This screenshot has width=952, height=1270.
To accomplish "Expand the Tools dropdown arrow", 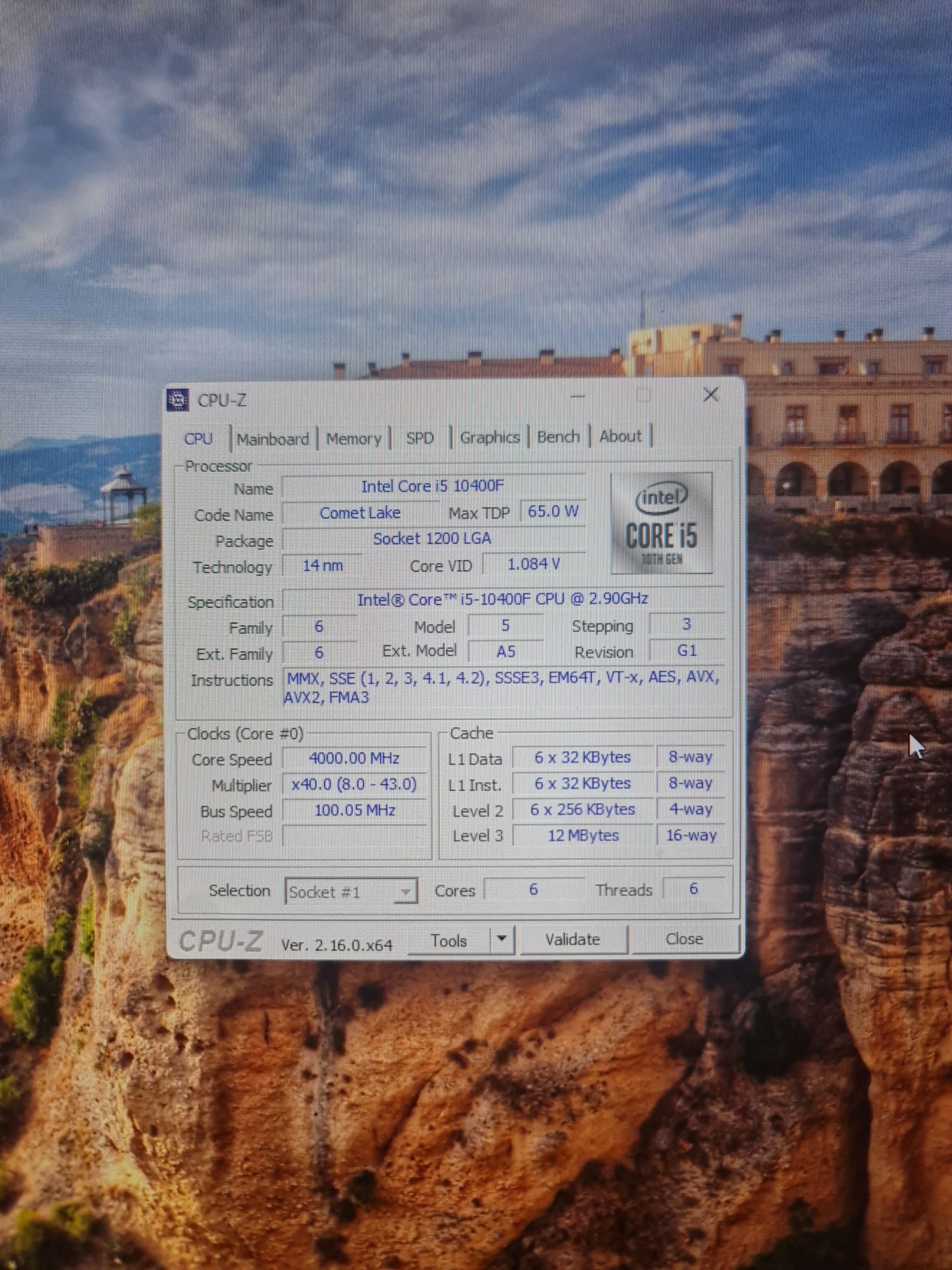I will pyautogui.click(x=501, y=939).
